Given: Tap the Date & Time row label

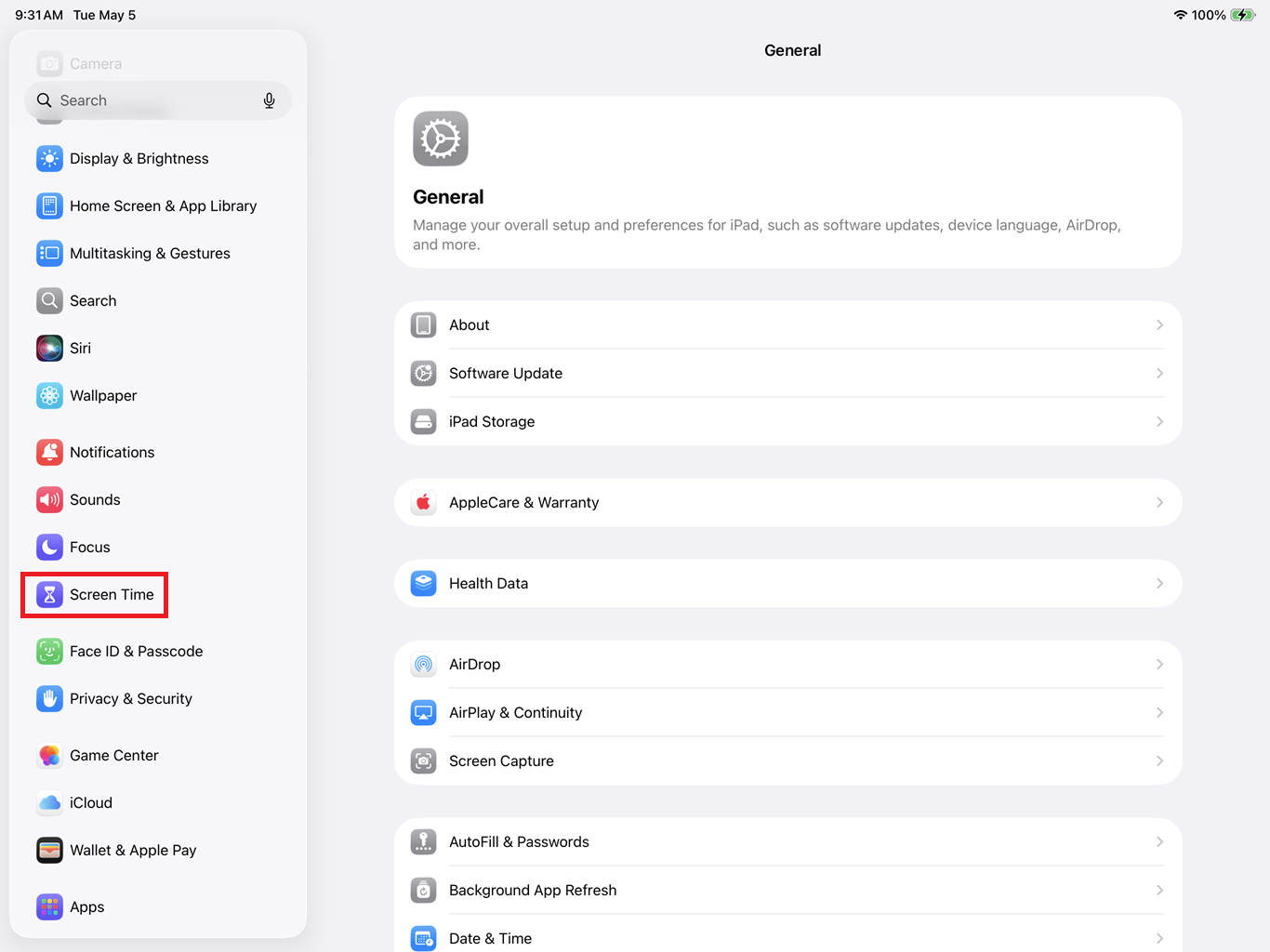Looking at the screenshot, I should [x=491, y=939].
